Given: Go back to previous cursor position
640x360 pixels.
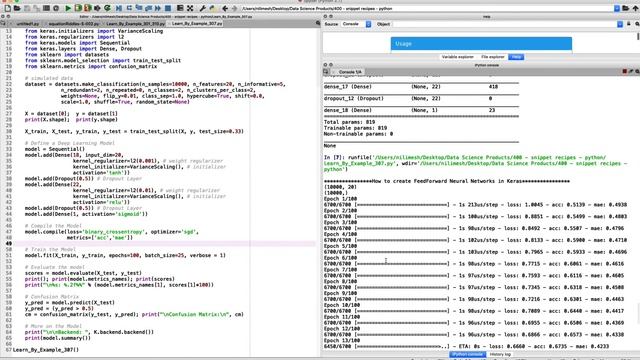Looking at the screenshot, I should click(225, 8).
